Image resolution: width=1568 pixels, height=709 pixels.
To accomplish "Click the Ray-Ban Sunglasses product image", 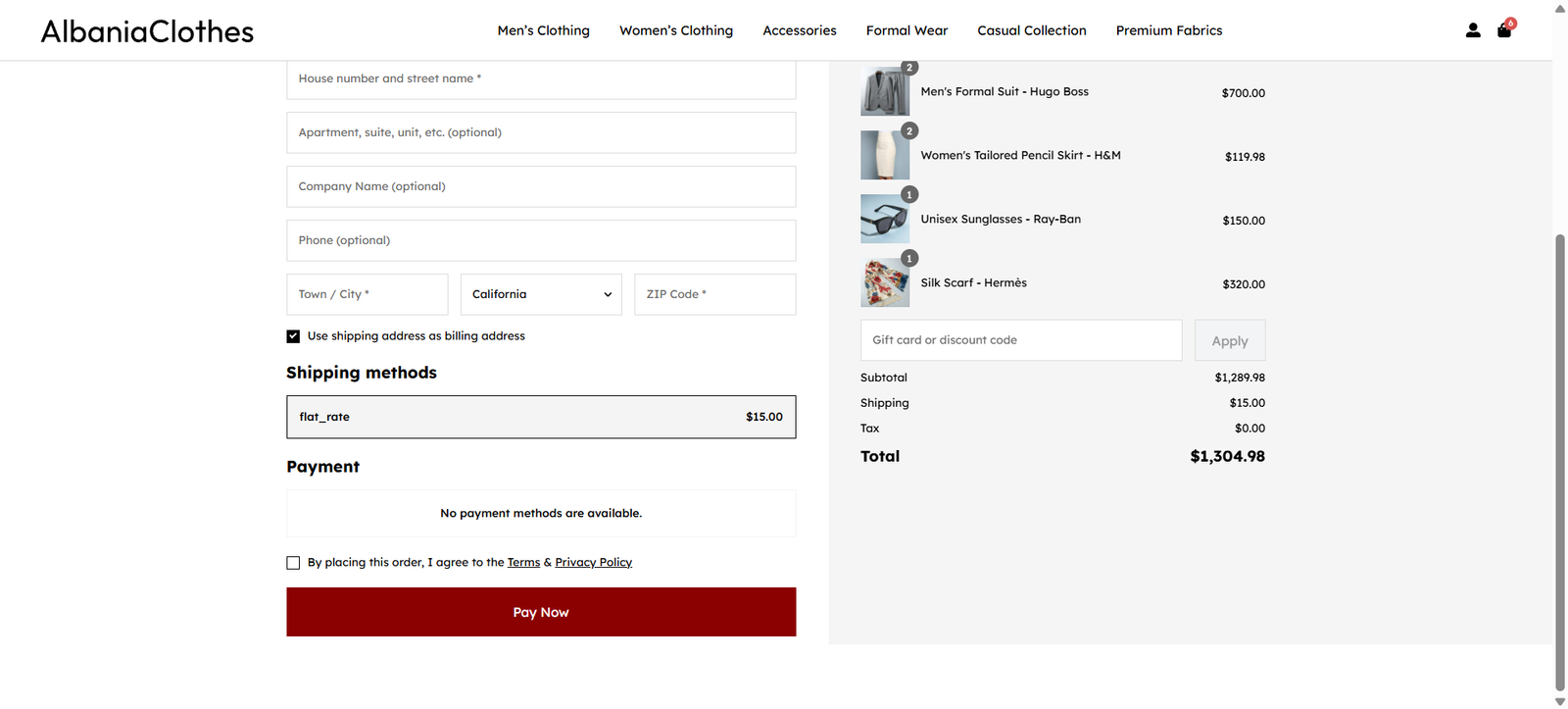I will pos(884,219).
